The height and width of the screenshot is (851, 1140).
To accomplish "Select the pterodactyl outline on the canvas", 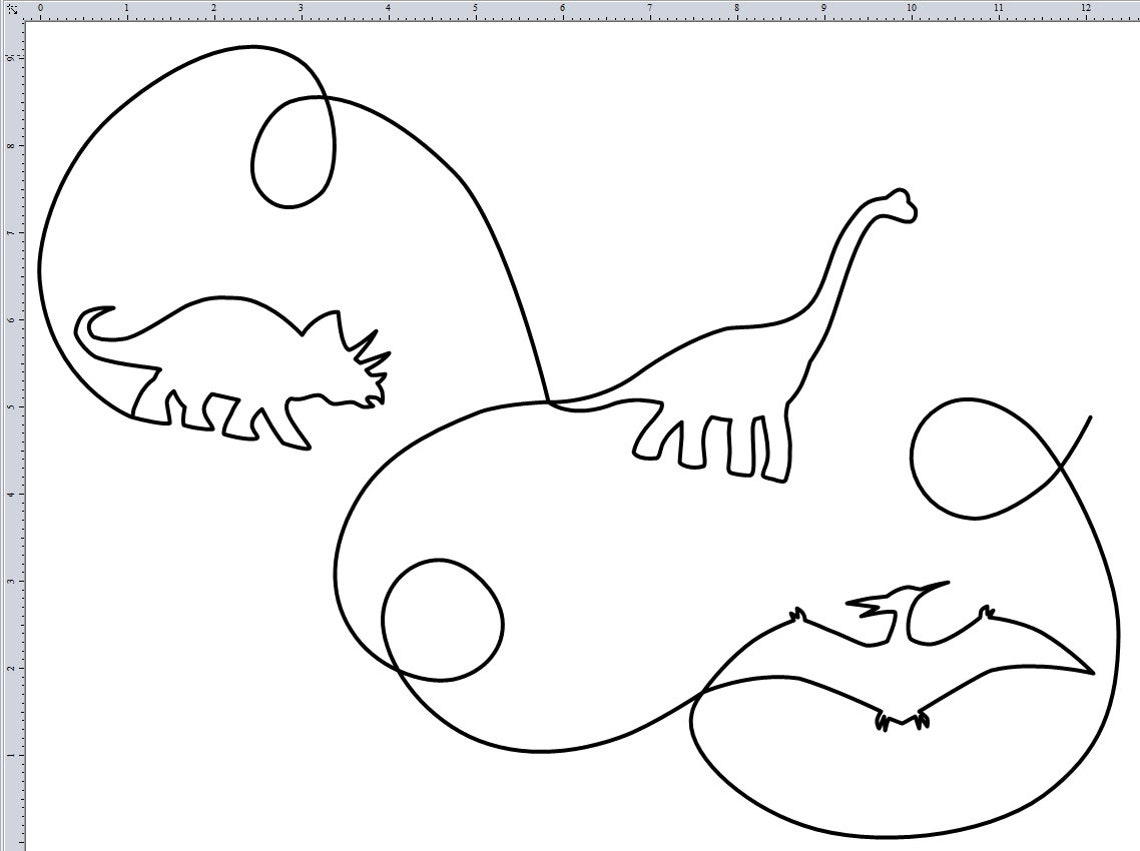I will (x=896, y=655).
